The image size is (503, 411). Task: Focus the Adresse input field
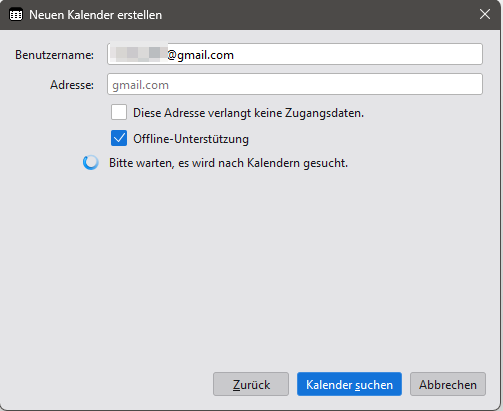pyautogui.click(x=295, y=84)
